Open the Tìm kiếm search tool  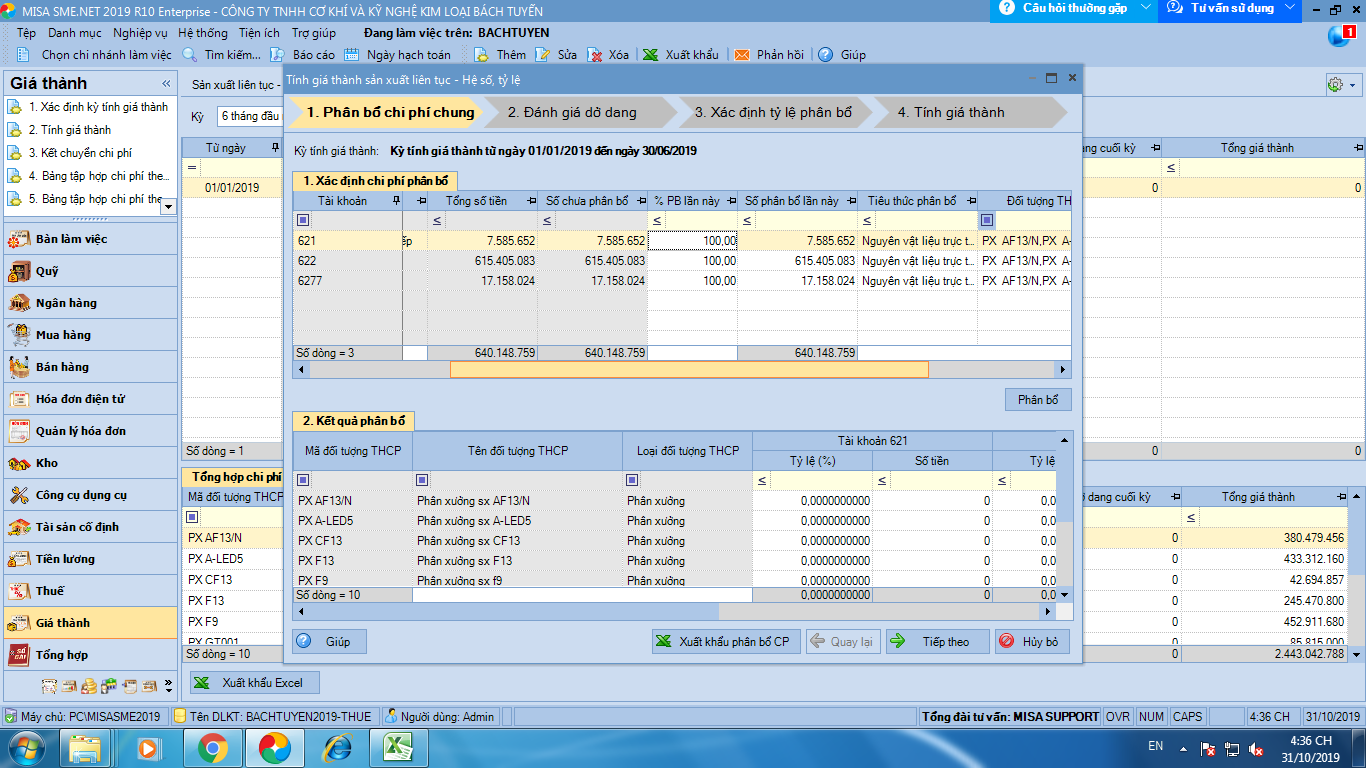223,55
